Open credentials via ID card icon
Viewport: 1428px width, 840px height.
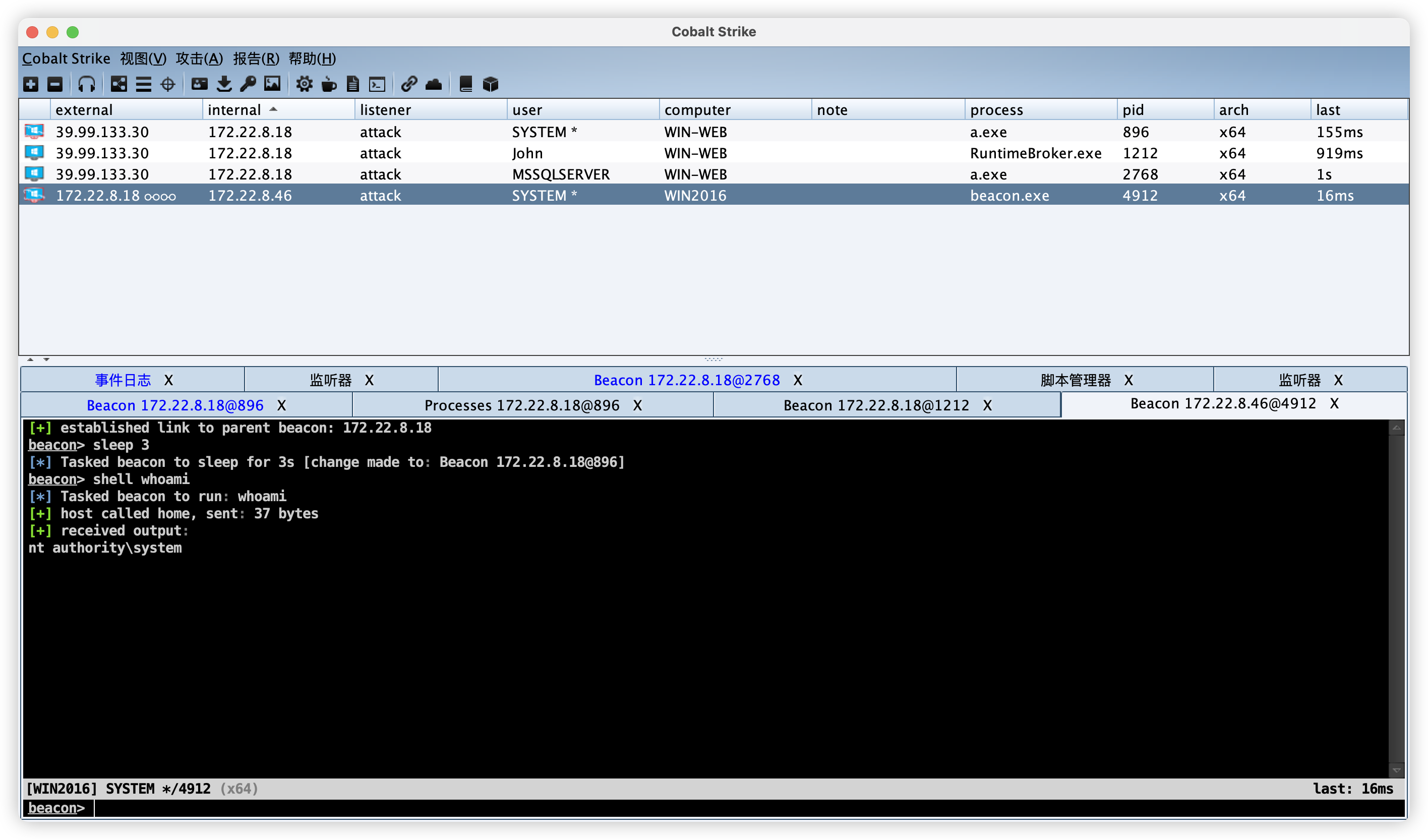tap(200, 84)
